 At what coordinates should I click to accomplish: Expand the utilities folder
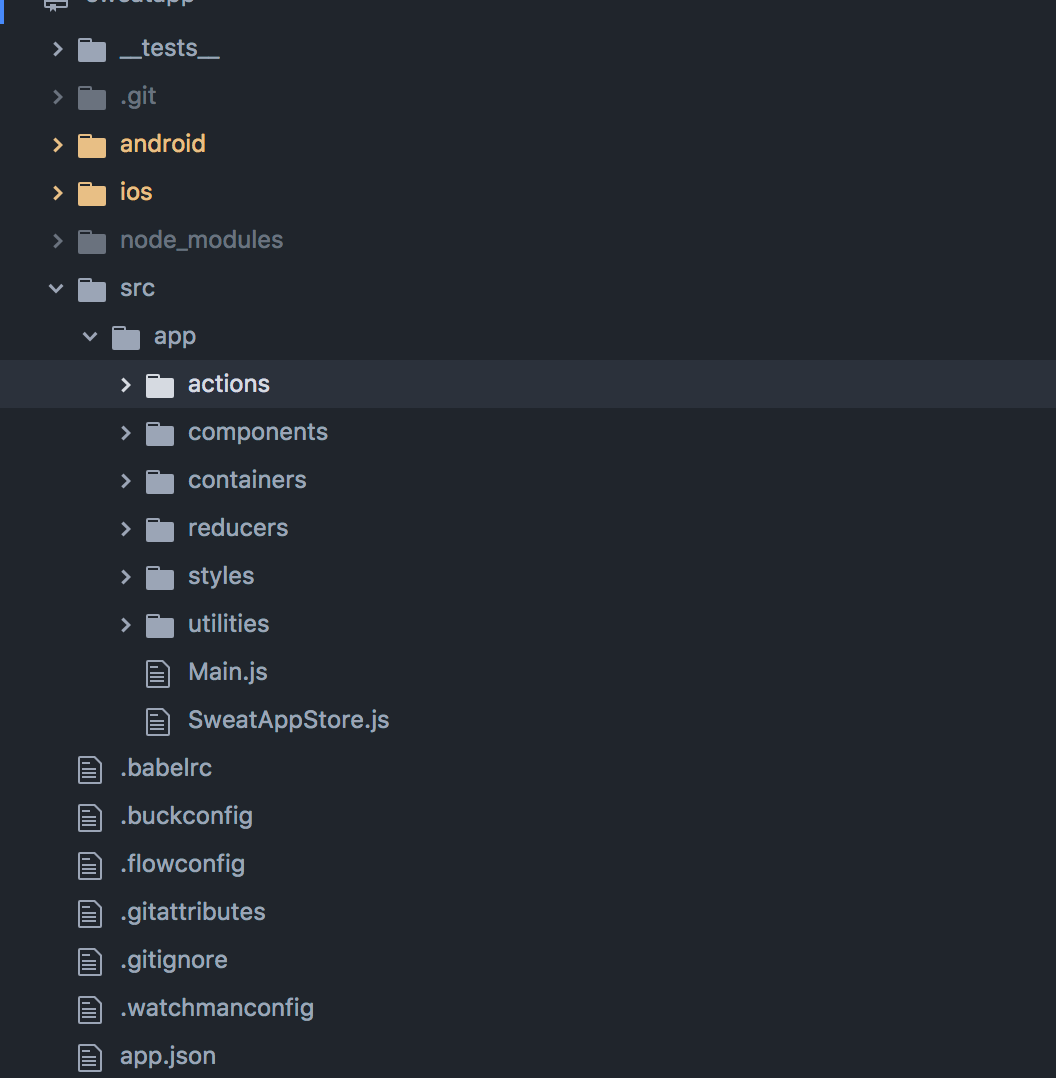tap(124, 624)
